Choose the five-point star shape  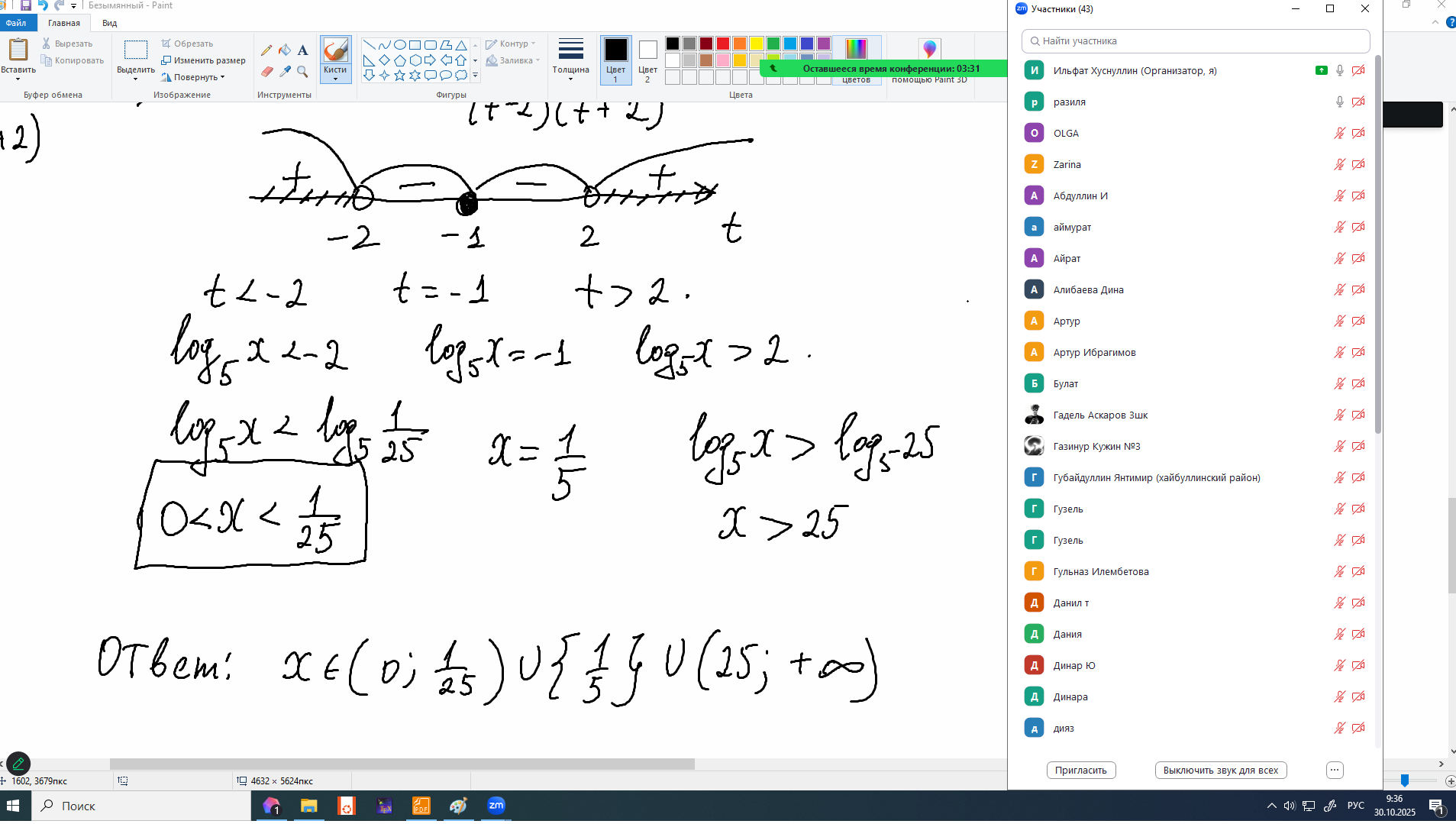pyautogui.click(x=399, y=76)
